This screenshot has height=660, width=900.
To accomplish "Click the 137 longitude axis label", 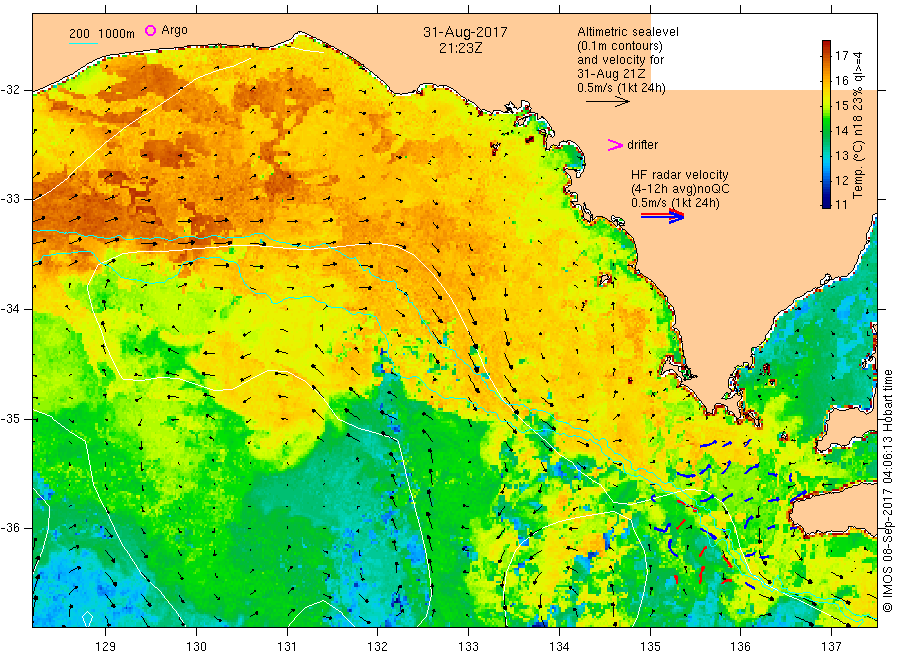I will (831, 647).
